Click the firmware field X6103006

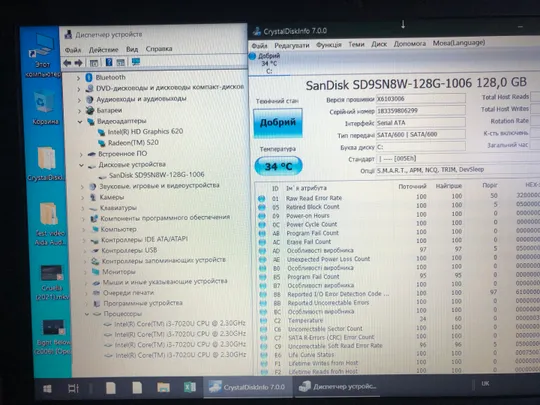coord(420,98)
